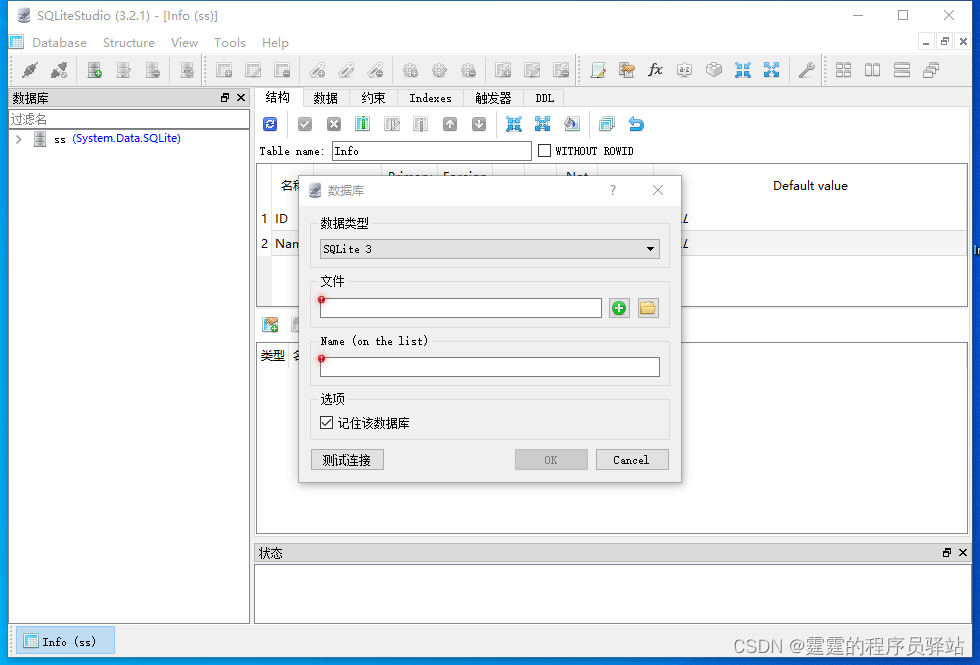Click the add database icon with green plus

coord(94,70)
